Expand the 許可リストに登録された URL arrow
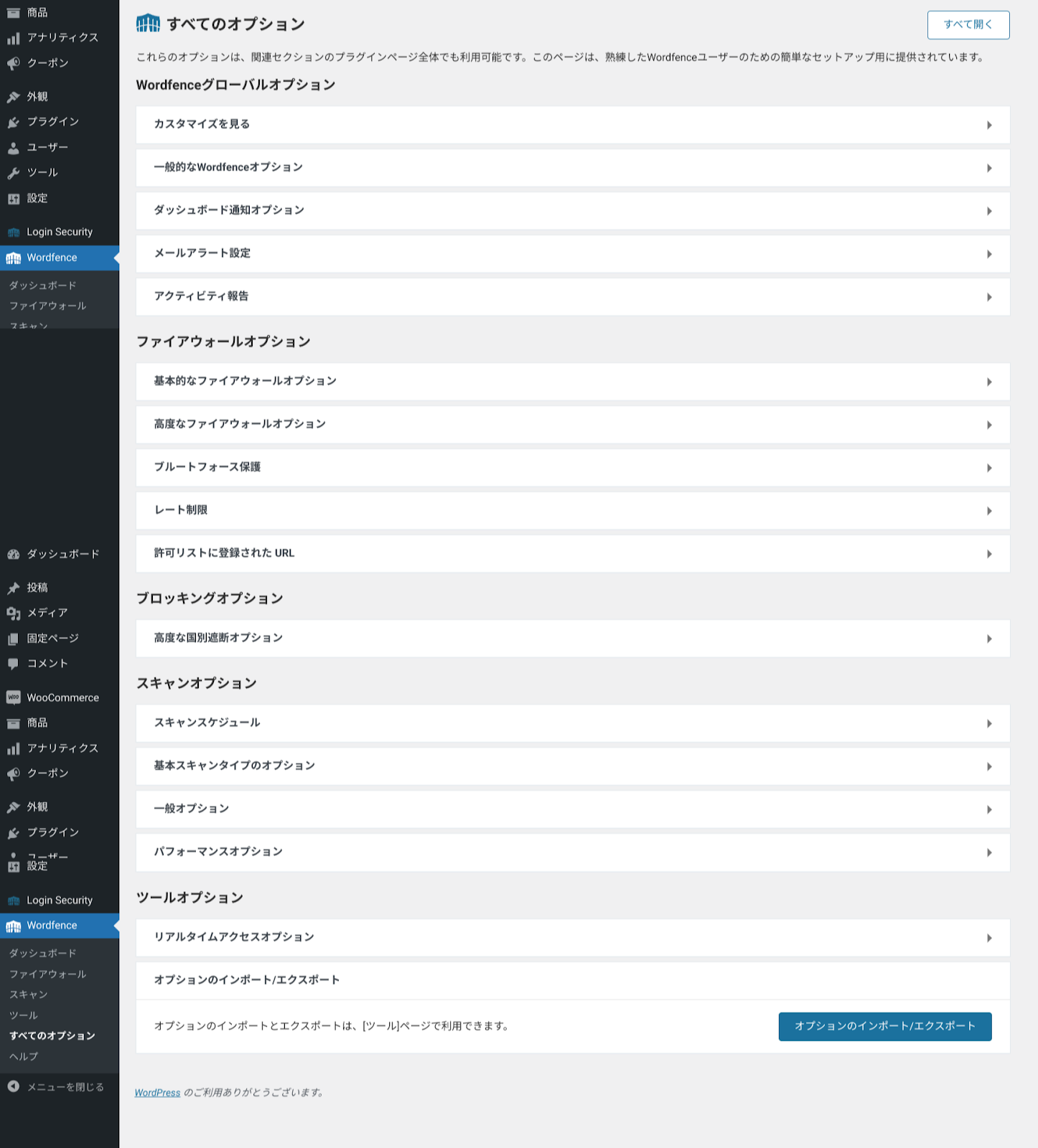1038x1148 pixels. click(x=989, y=554)
